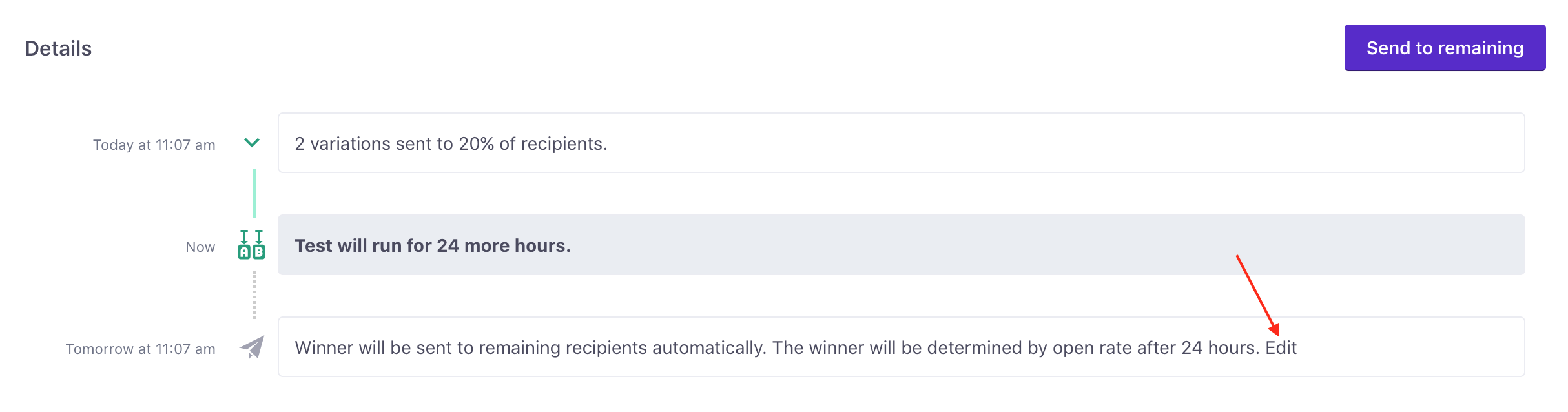The height and width of the screenshot is (412, 1568).
Task: Select the 'Test will run' highlighted row
Action: pyautogui.click(x=900, y=245)
